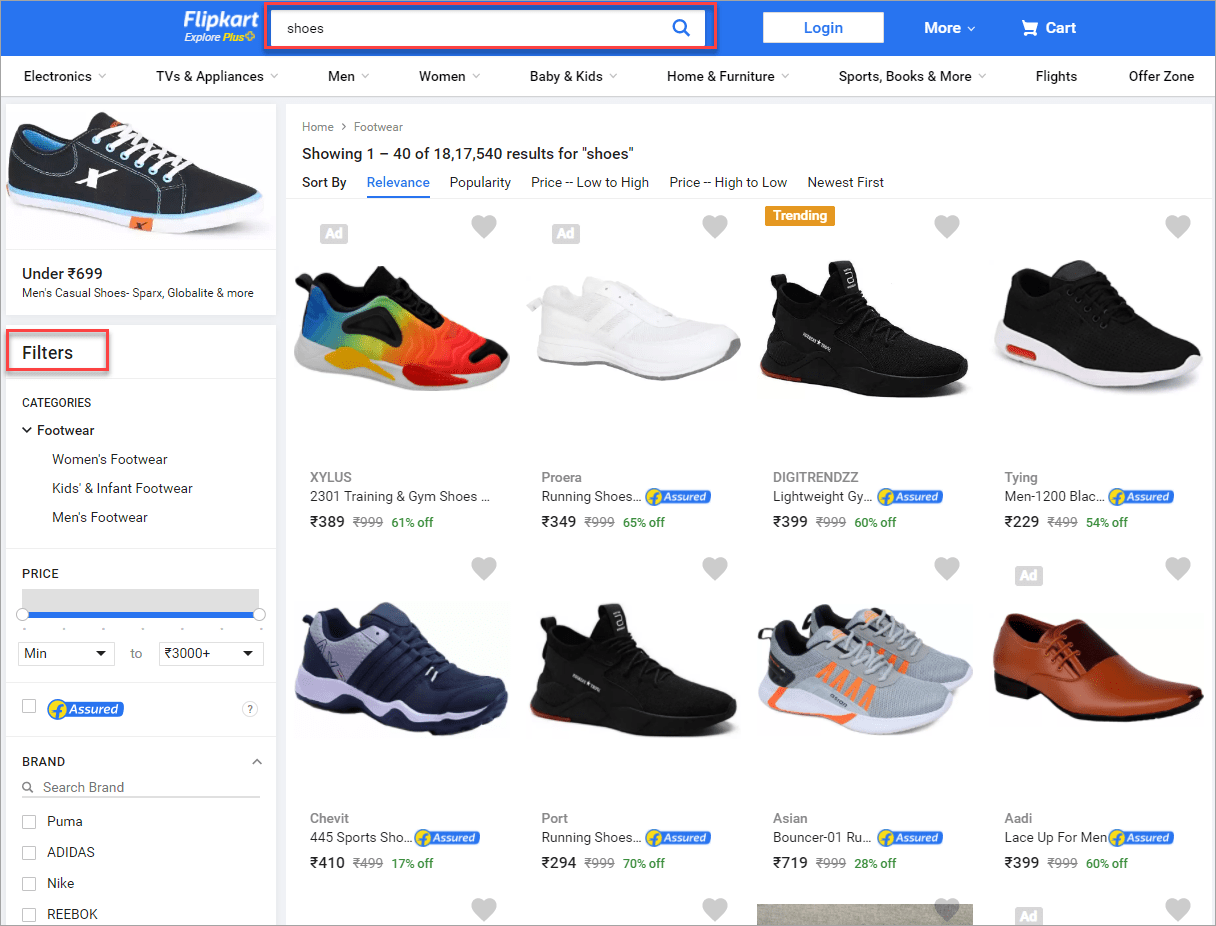1216x926 pixels.
Task: Wishlist heart on DIGITRENDZZ lightweight shoes
Action: (947, 227)
